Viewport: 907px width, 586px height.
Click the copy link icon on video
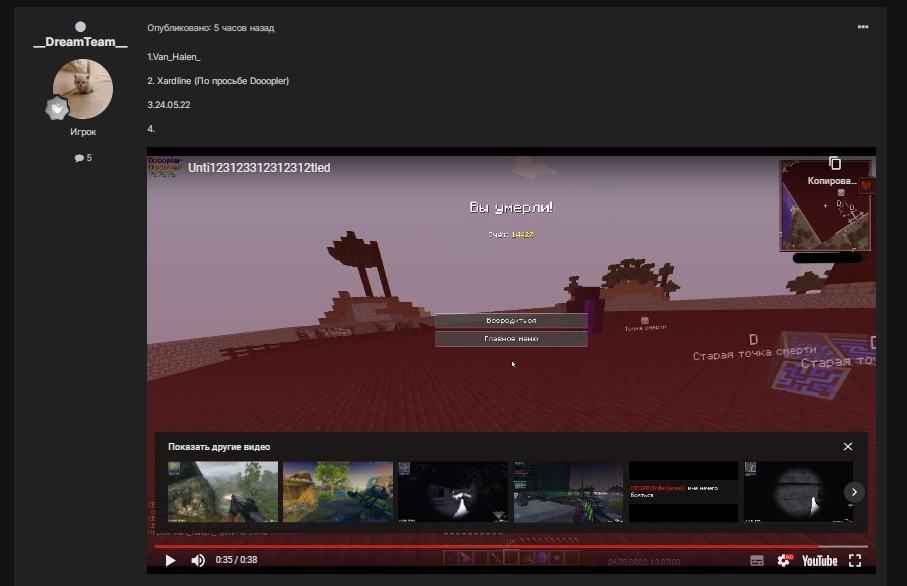pos(835,164)
